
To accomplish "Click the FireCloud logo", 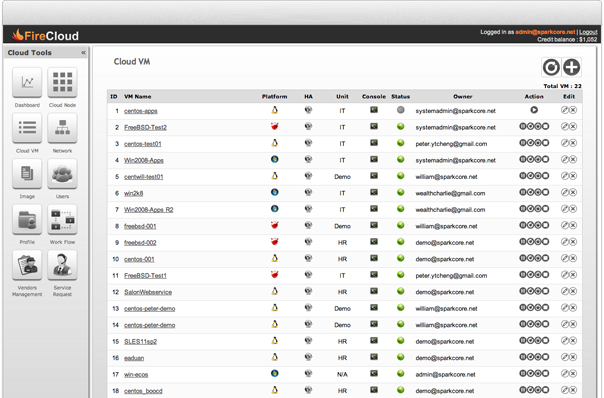I will pos(45,35).
